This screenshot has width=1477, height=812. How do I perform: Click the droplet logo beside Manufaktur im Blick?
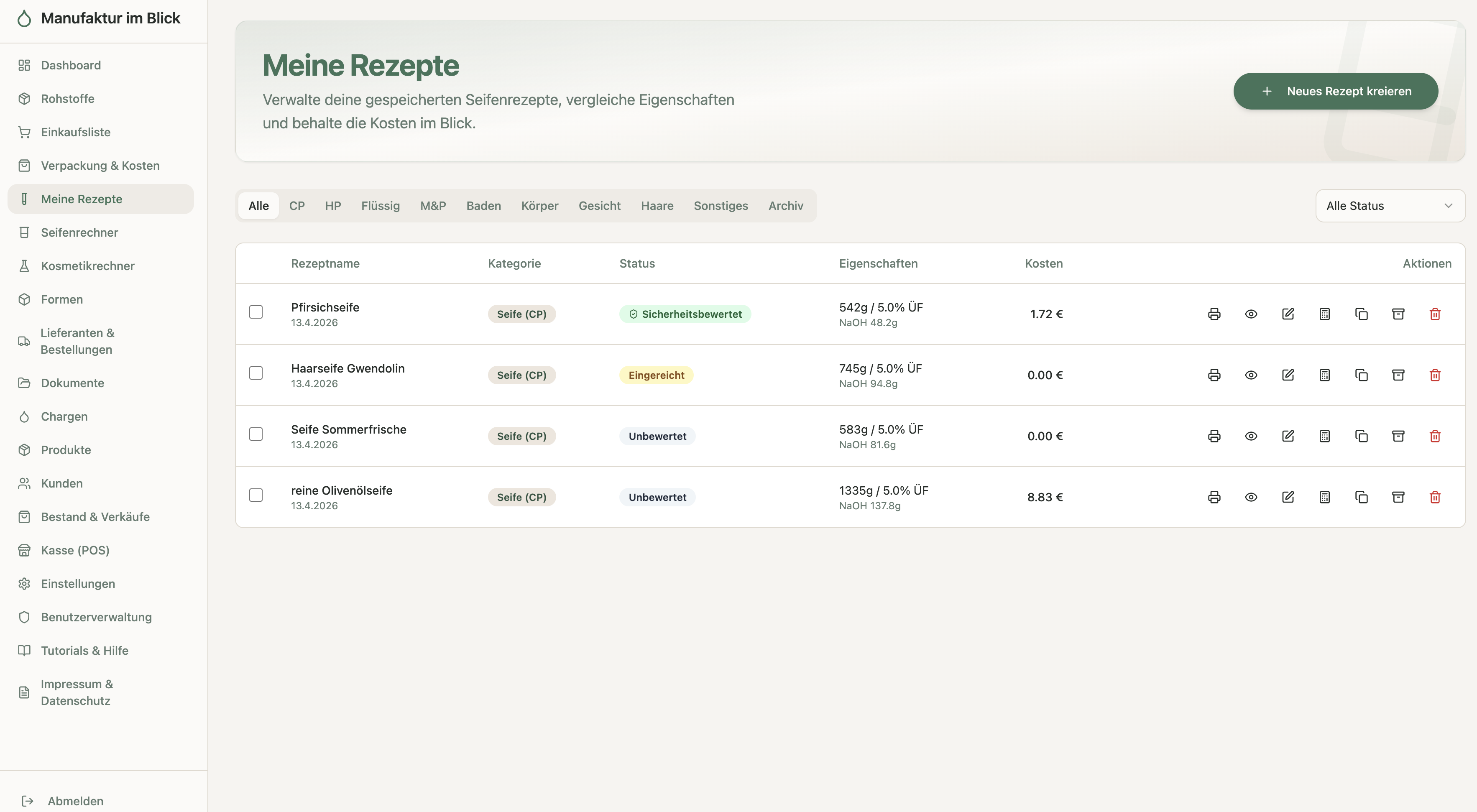[24, 18]
